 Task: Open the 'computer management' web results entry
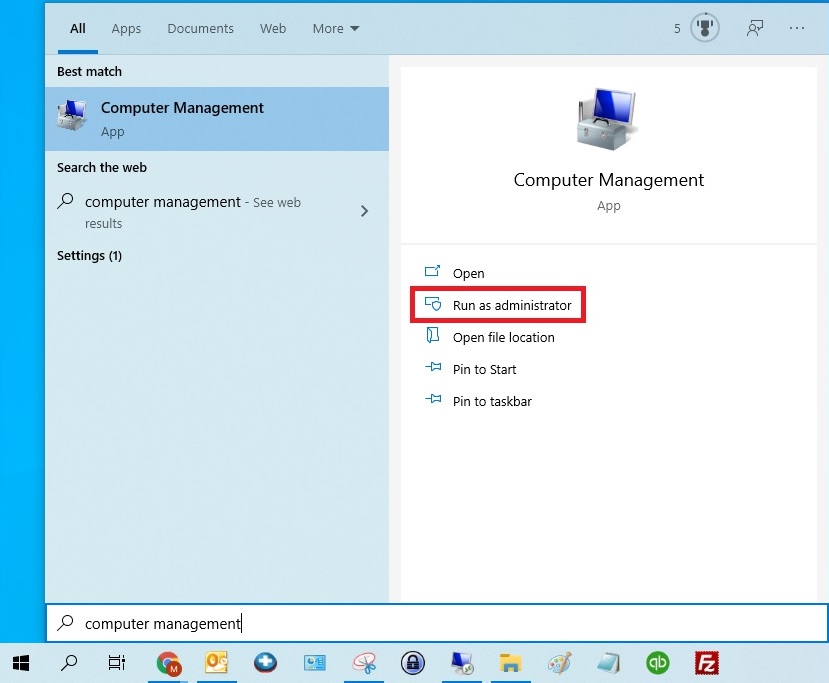[x=217, y=211]
